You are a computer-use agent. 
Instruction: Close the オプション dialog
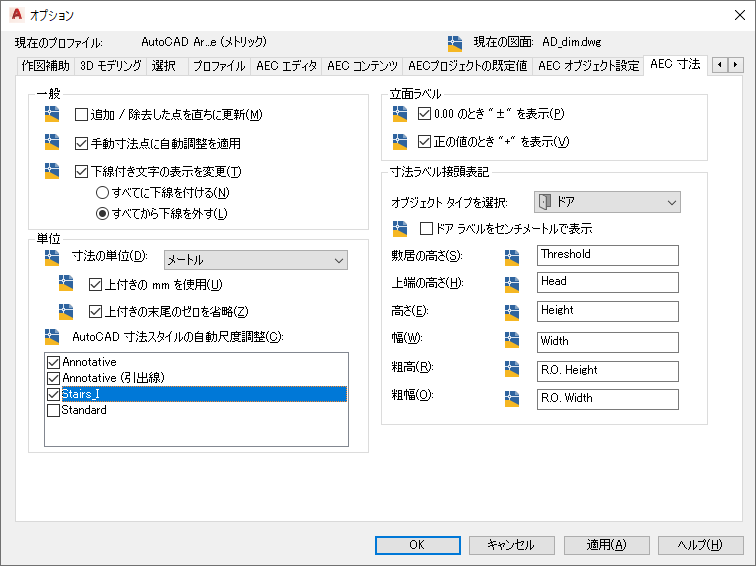pyautogui.click(x=740, y=15)
